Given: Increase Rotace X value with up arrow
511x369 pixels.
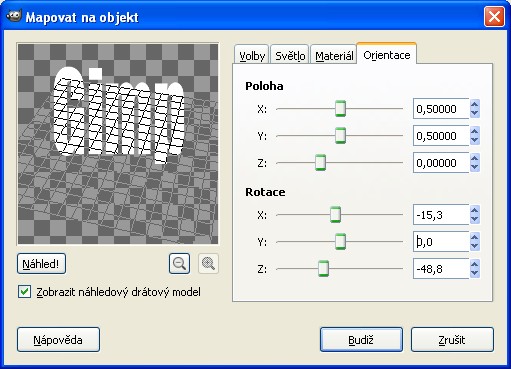Looking at the screenshot, I should [475, 210].
